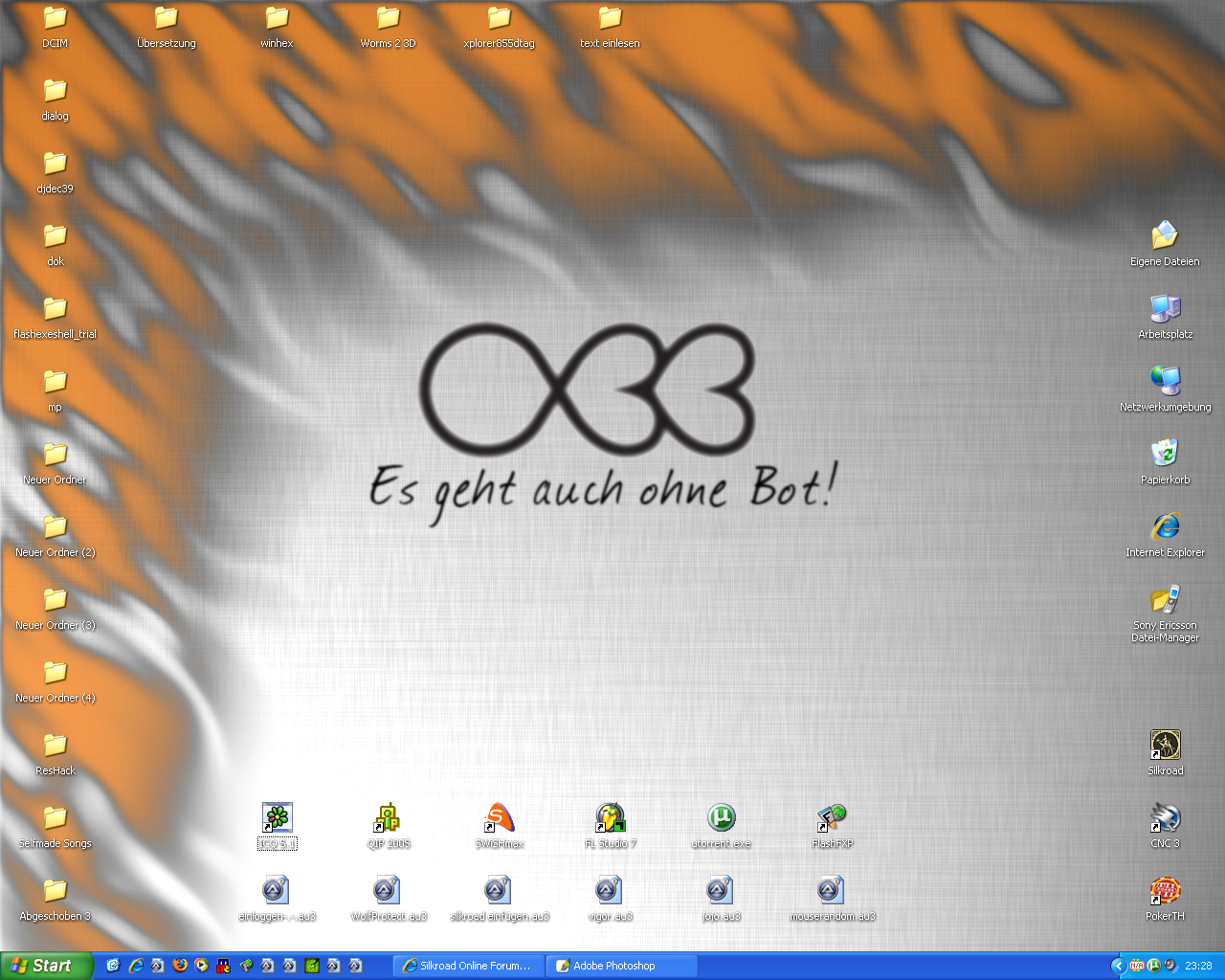Click the Arbeitsplatz desktop icon
The image size is (1225, 980).
[1165, 309]
